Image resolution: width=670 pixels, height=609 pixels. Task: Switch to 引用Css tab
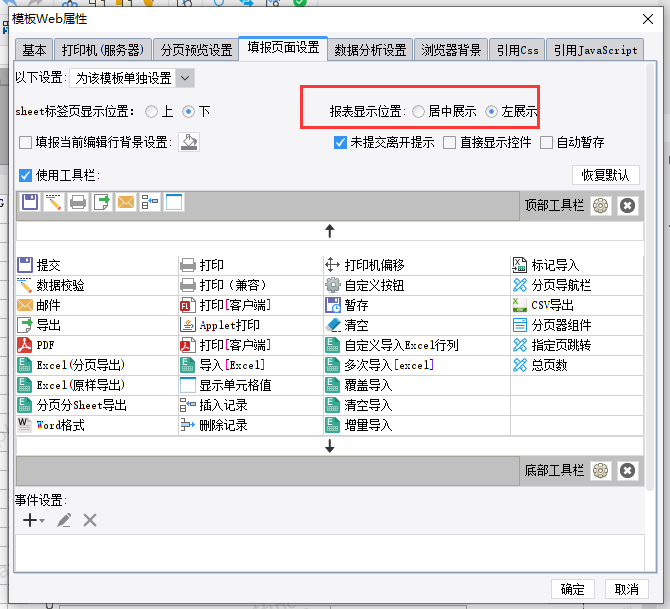click(517, 50)
